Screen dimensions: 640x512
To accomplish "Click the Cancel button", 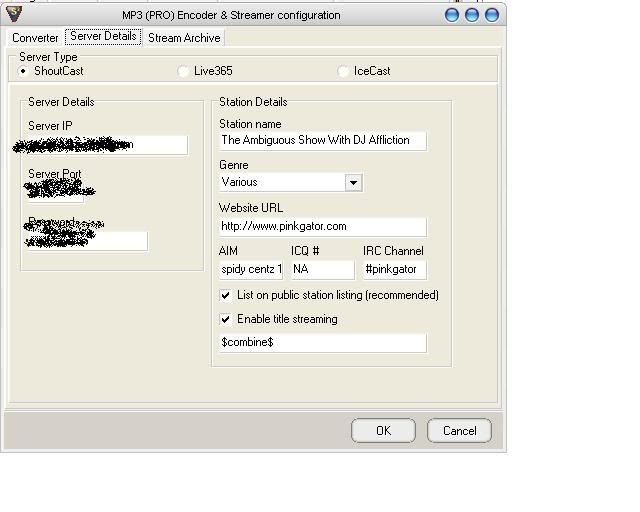I will 459,431.
